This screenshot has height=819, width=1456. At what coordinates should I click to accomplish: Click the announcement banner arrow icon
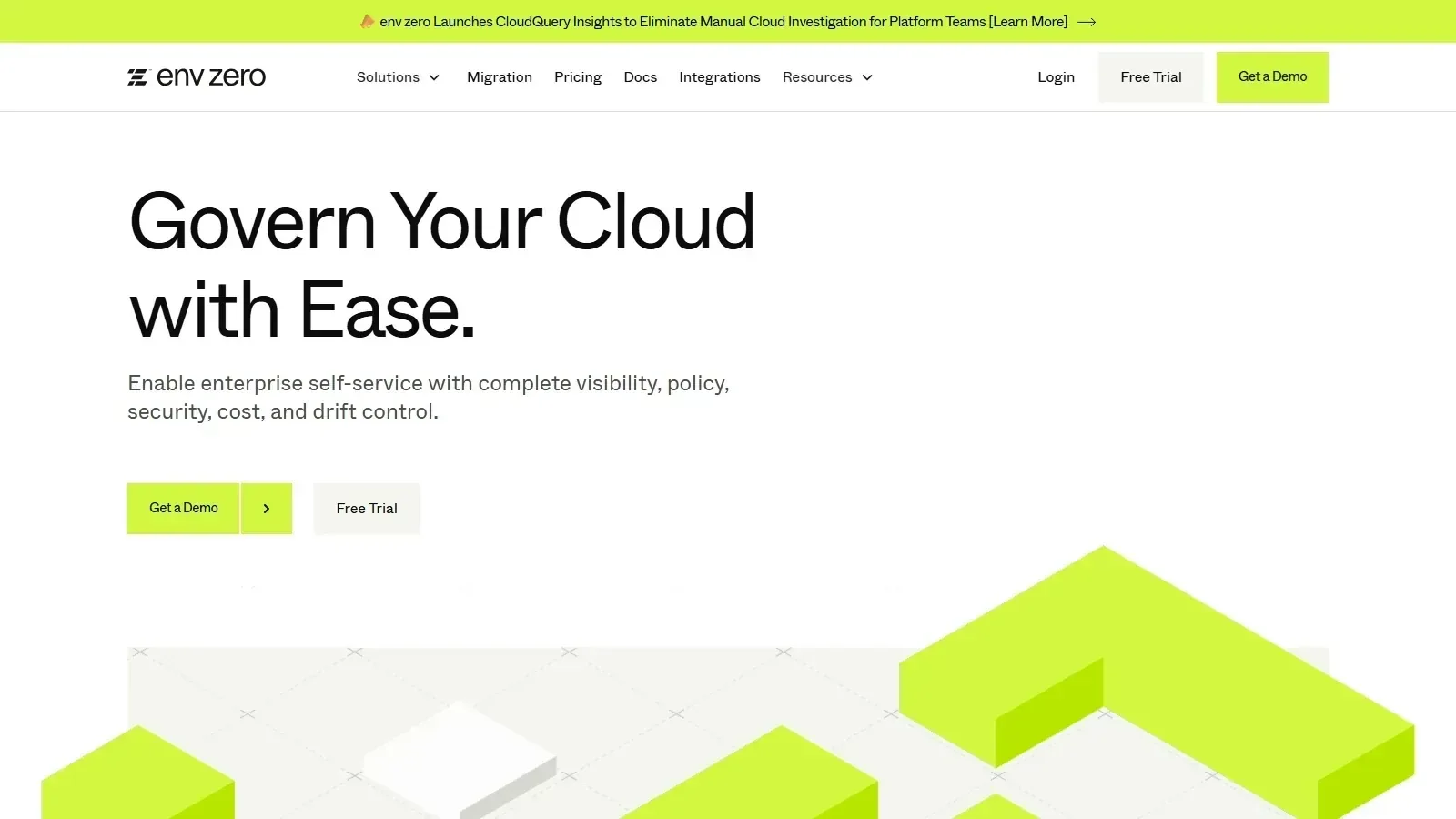coord(1087,22)
